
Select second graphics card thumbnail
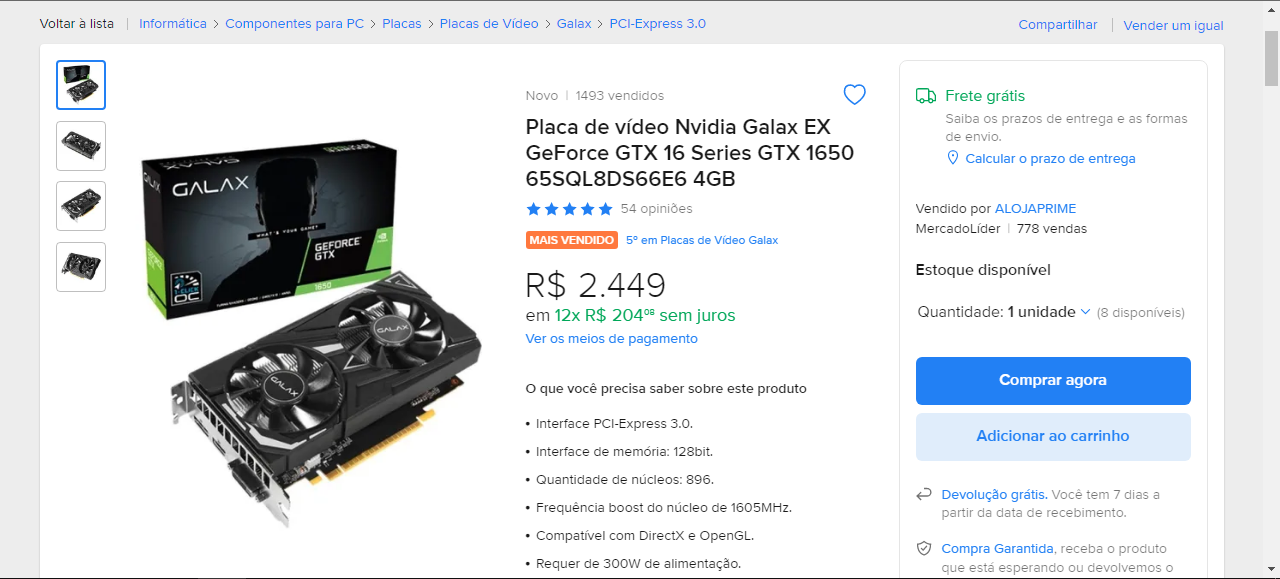[81, 146]
